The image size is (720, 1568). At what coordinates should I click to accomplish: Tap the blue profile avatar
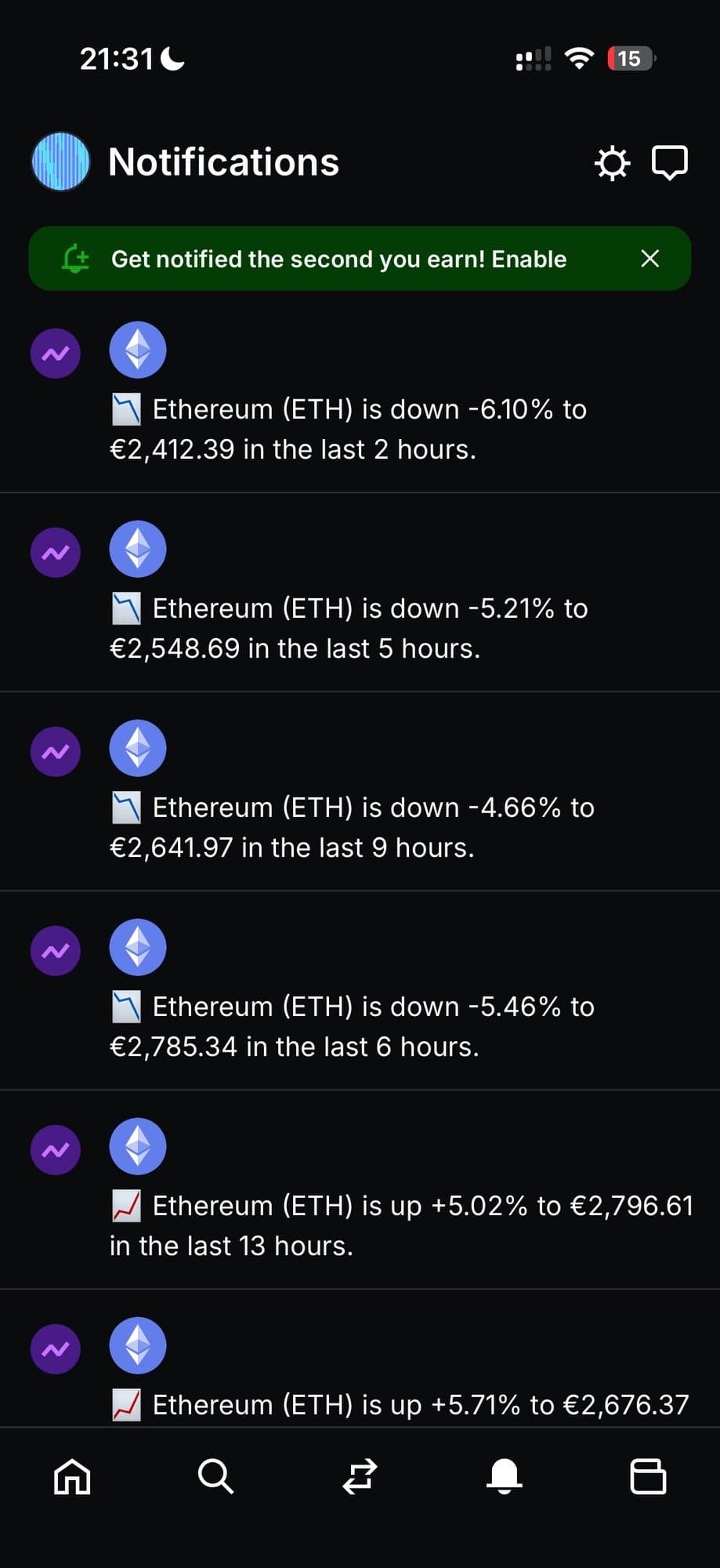(x=60, y=162)
